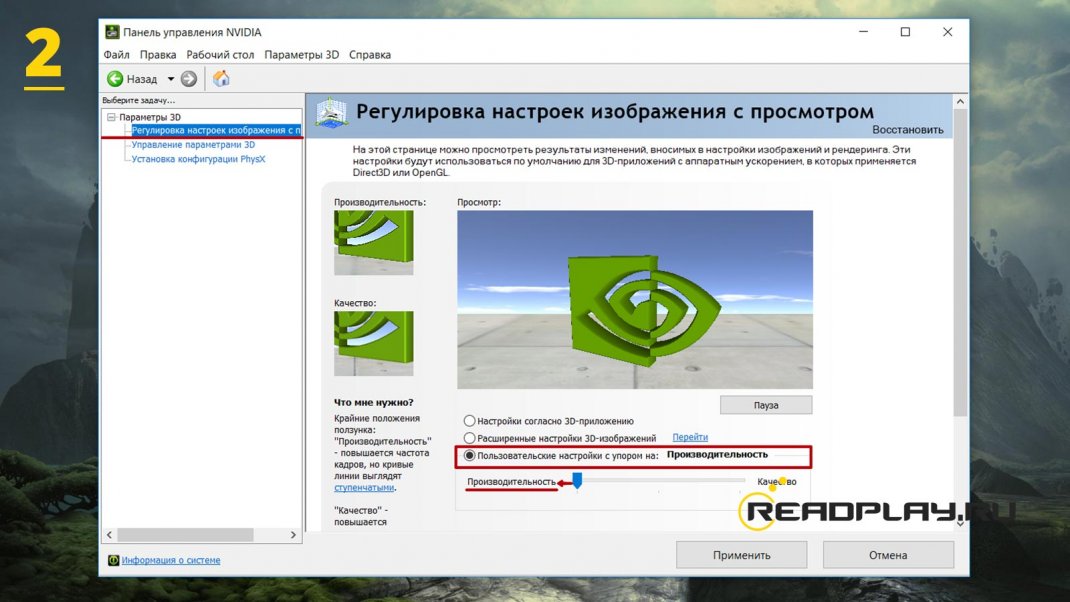Click the green Back arrow icon

tap(115, 79)
